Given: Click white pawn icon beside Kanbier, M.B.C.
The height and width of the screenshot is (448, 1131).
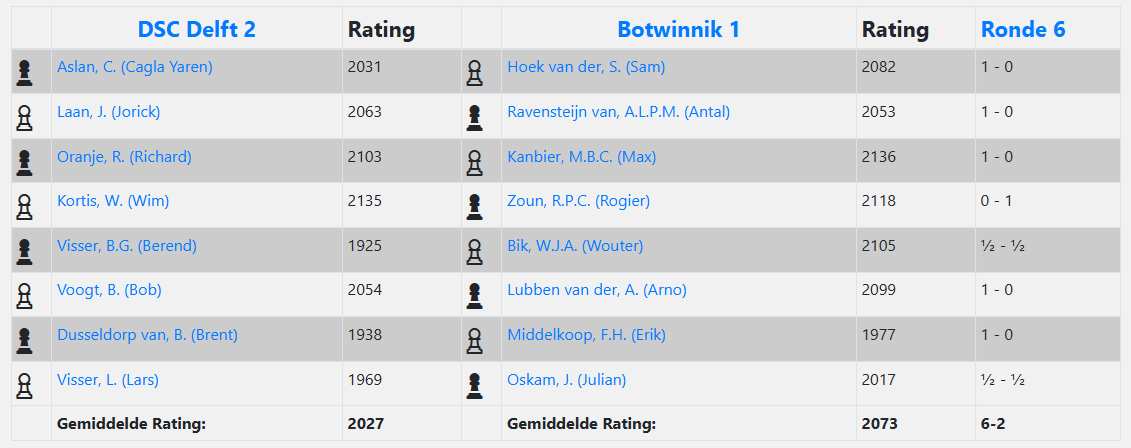Looking at the screenshot, I should (475, 161).
